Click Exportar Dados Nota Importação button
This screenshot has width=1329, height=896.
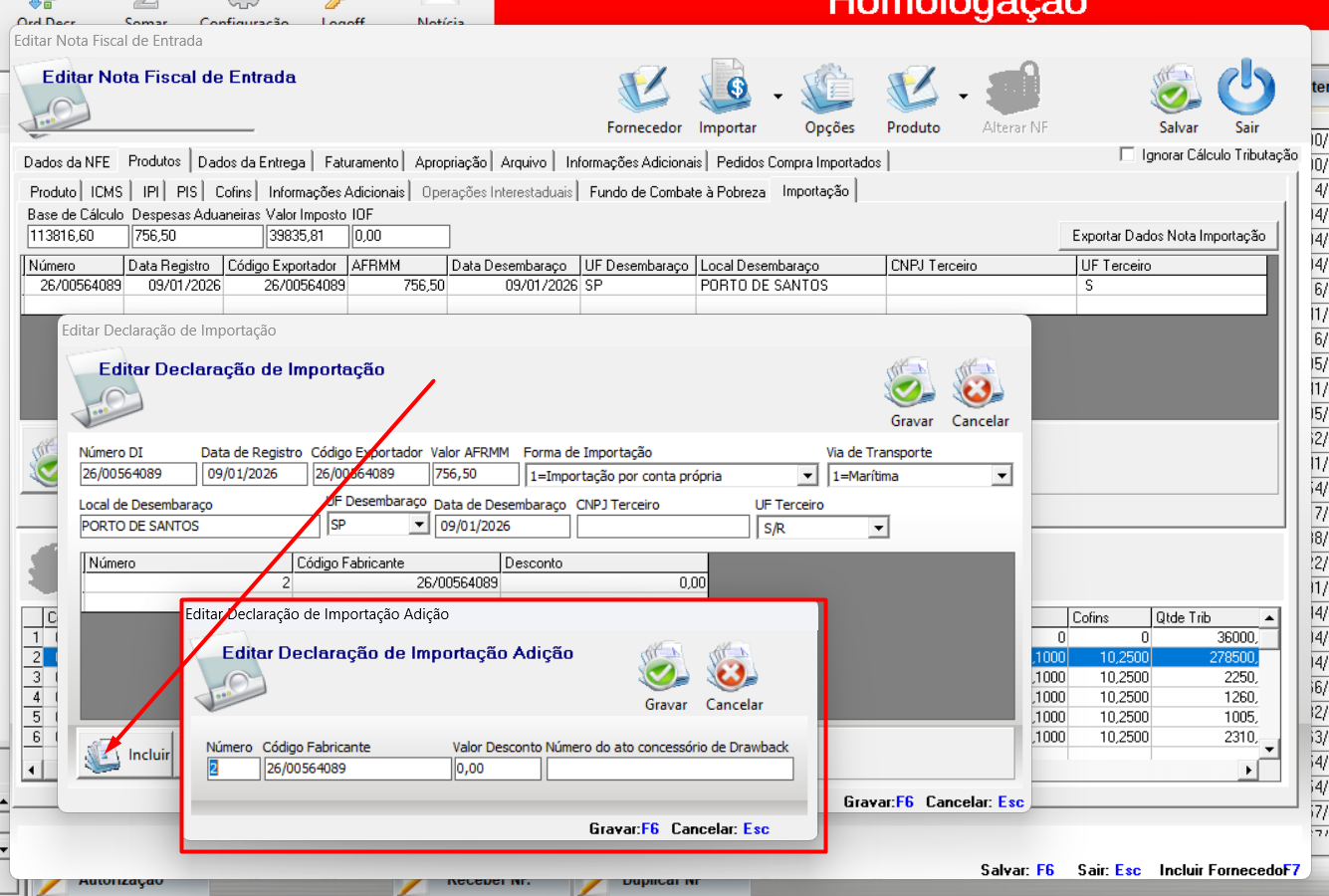click(x=1168, y=236)
